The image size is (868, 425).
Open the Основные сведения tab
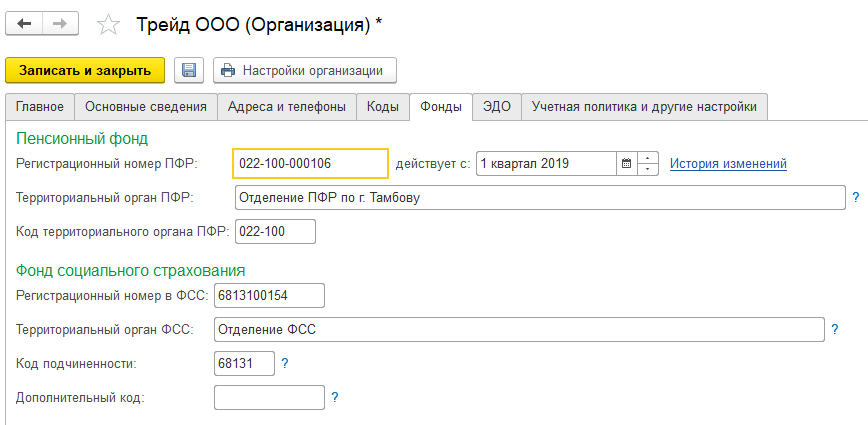click(146, 106)
